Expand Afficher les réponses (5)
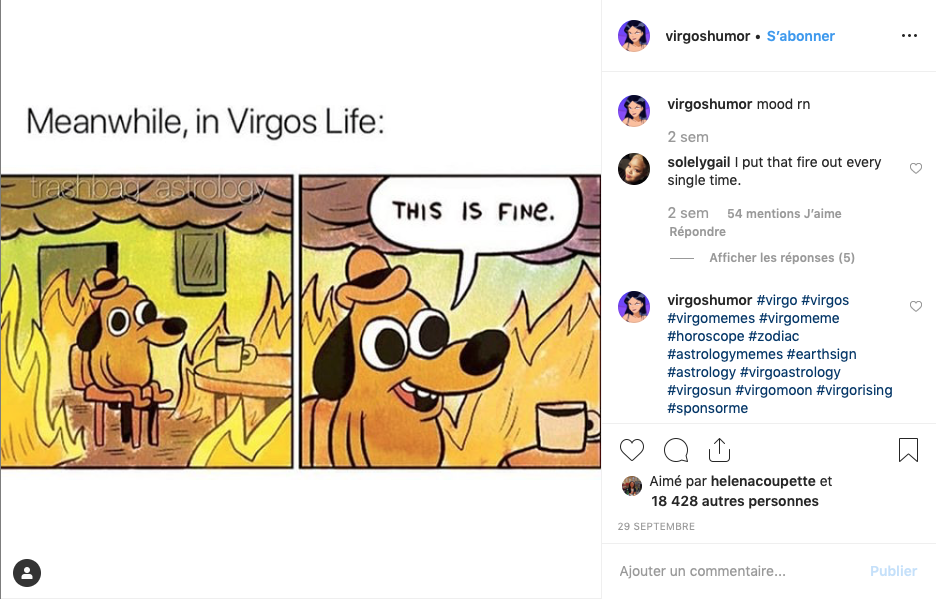Screen dimensions: 936x599 pos(781,258)
